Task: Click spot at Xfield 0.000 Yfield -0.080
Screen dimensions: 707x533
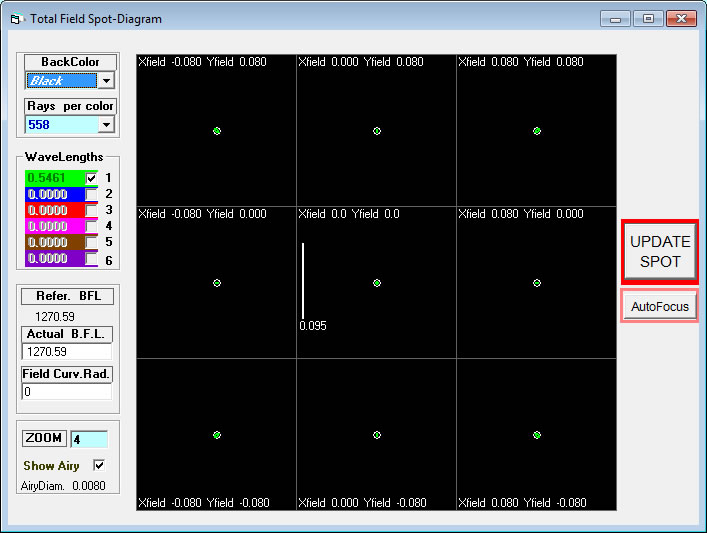Action: [377, 435]
